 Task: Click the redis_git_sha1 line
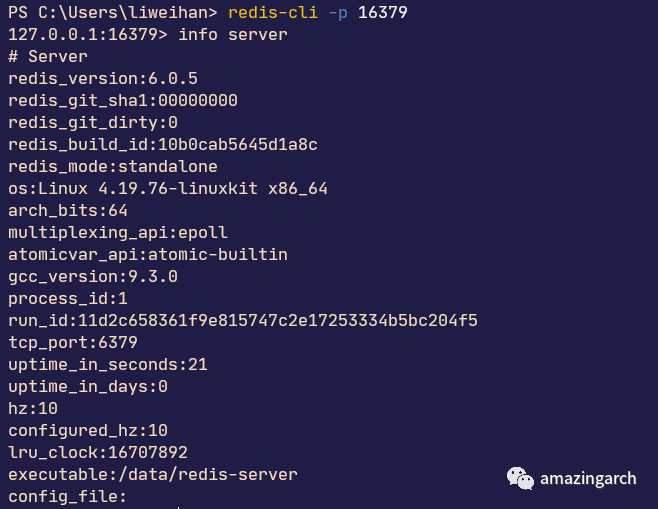(x=123, y=101)
